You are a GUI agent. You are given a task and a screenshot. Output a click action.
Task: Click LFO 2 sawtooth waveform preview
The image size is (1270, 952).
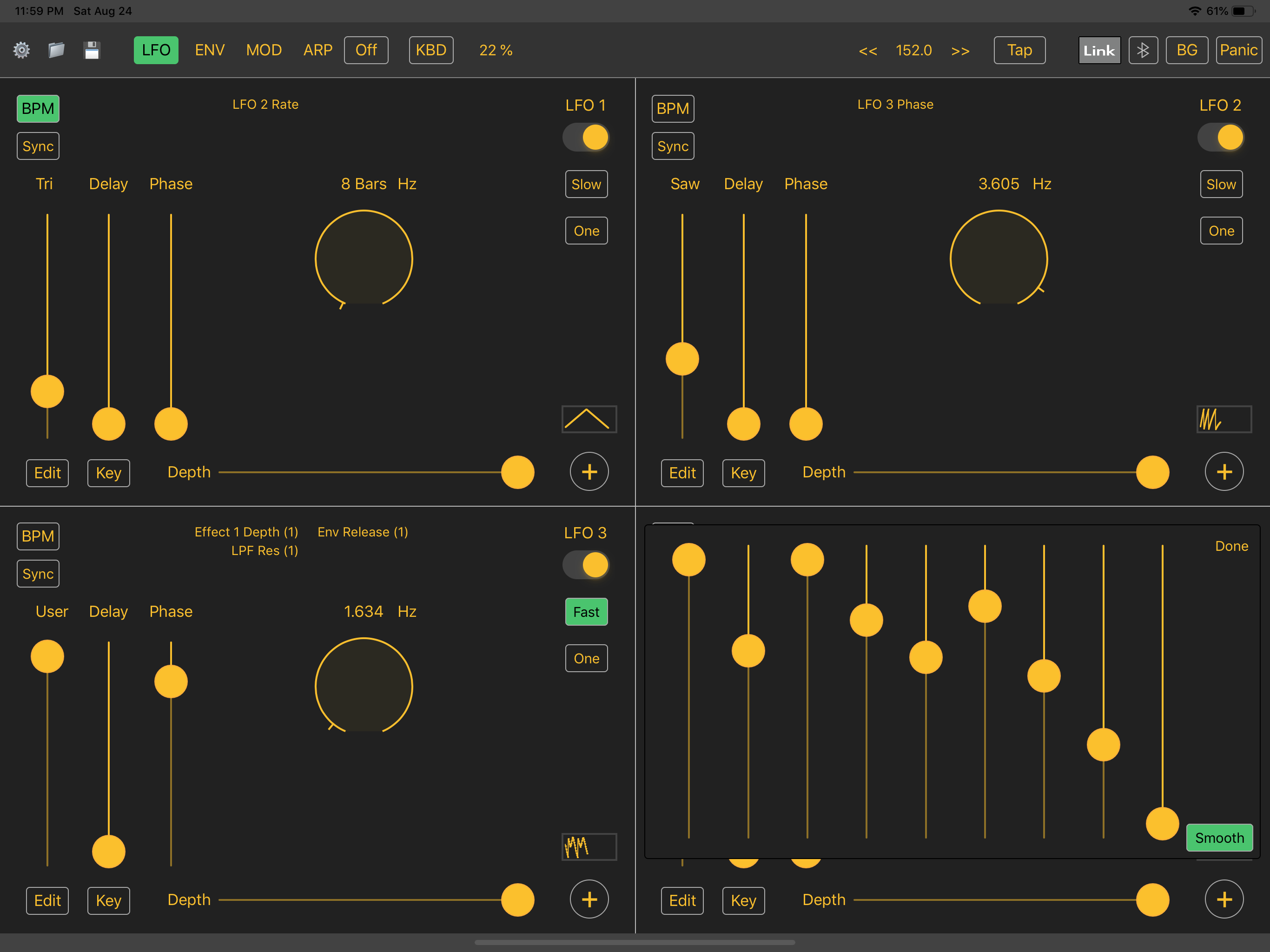click(1224, 419)
